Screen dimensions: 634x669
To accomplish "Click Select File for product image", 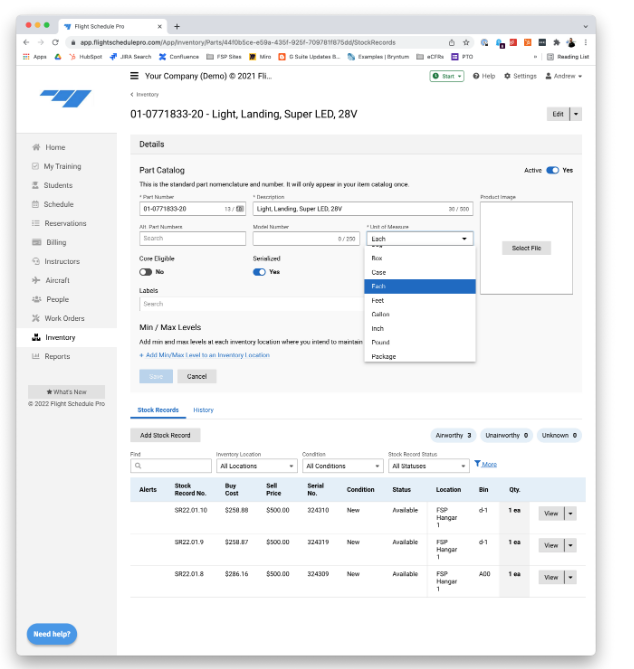I will coord(526,248).
